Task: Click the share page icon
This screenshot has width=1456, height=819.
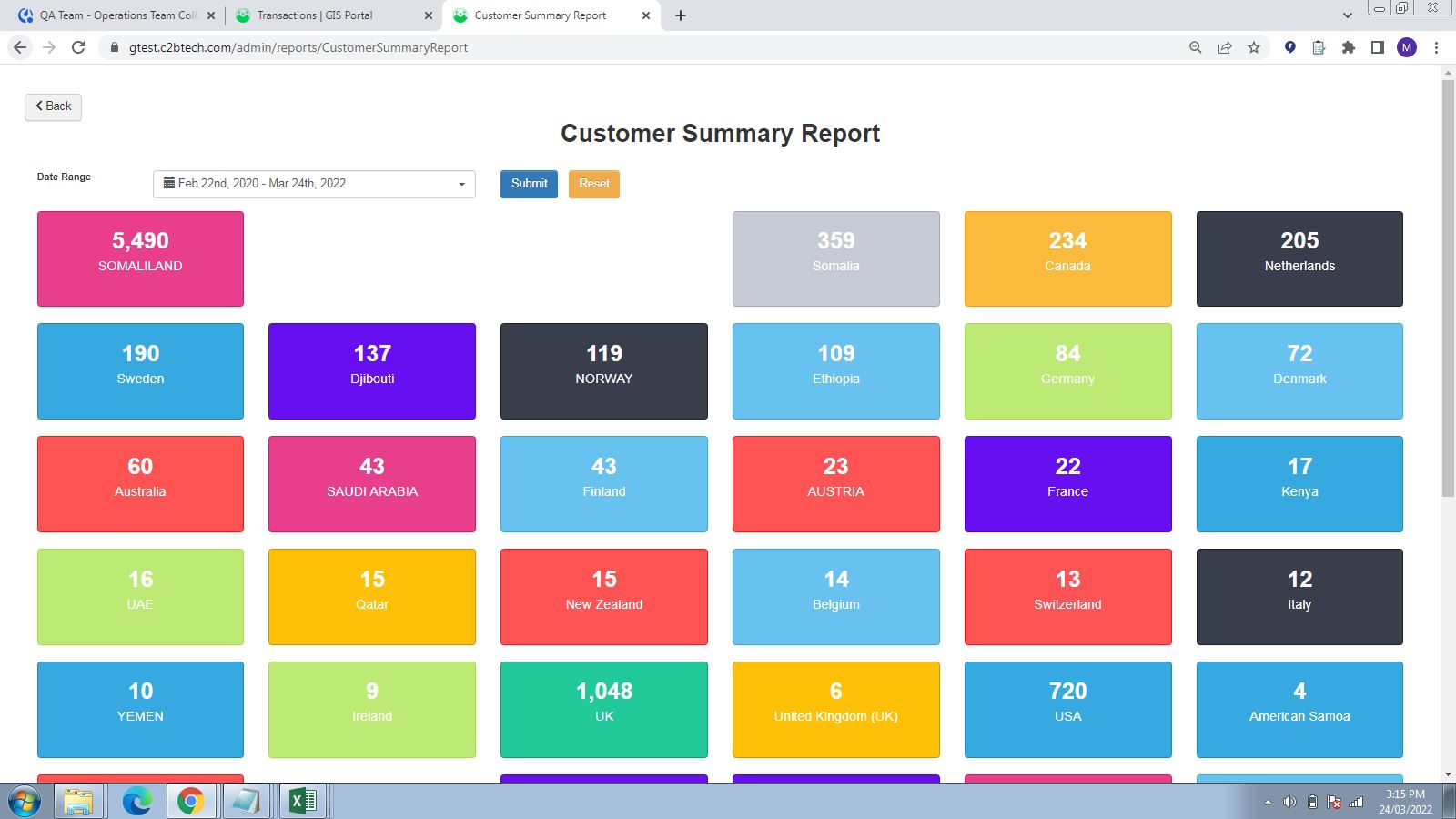Action: [1225, 47]
